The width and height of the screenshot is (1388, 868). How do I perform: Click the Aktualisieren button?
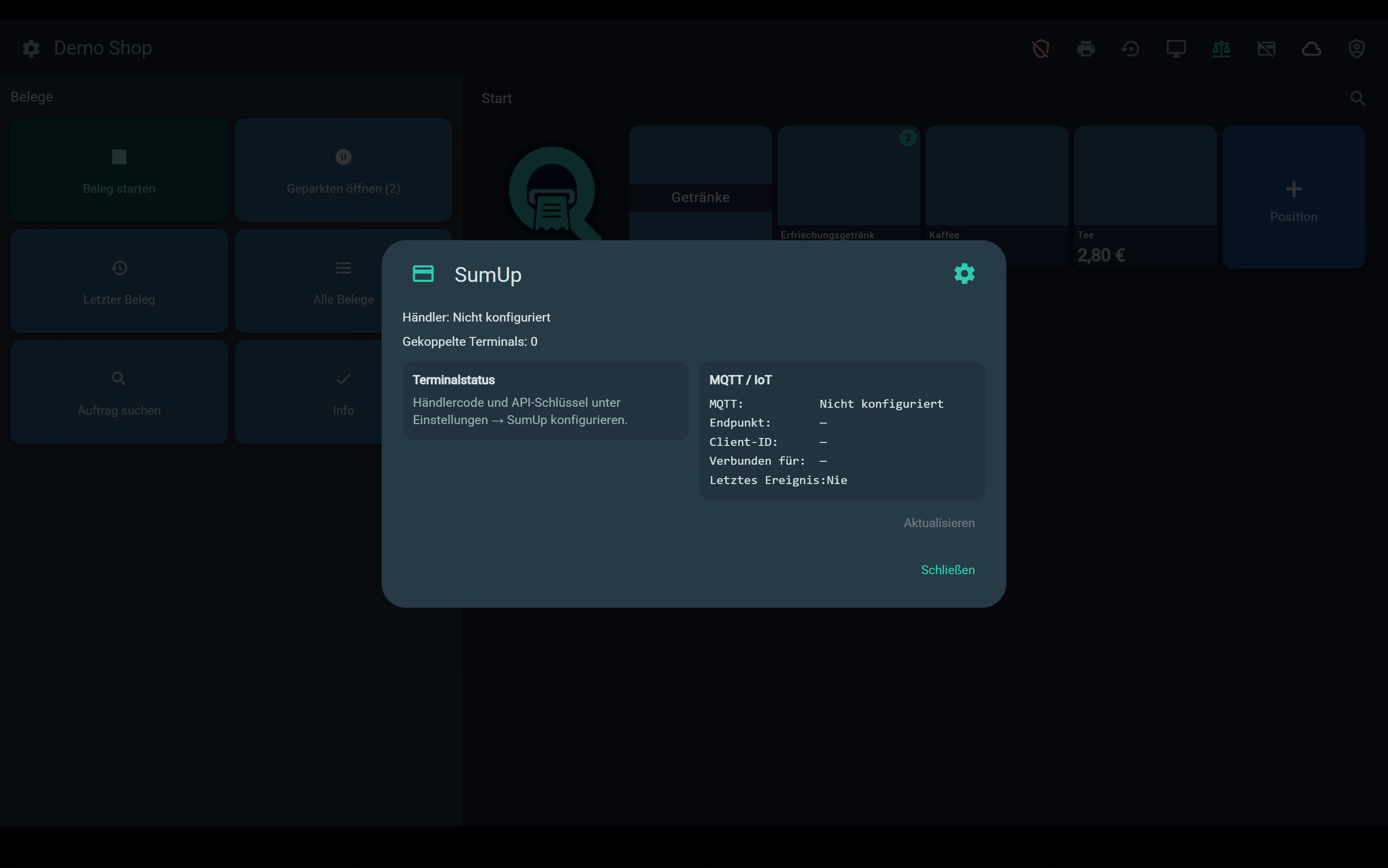click(x=939, y=523)
